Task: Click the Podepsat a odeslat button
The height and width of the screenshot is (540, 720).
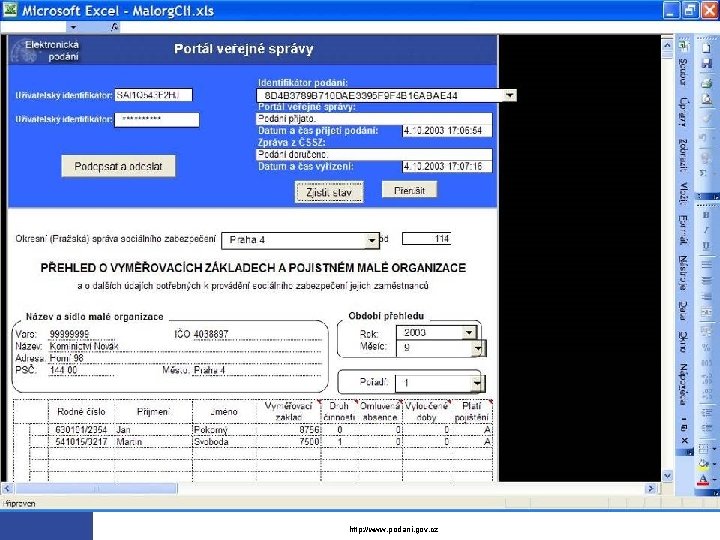Action: [118, 166]
